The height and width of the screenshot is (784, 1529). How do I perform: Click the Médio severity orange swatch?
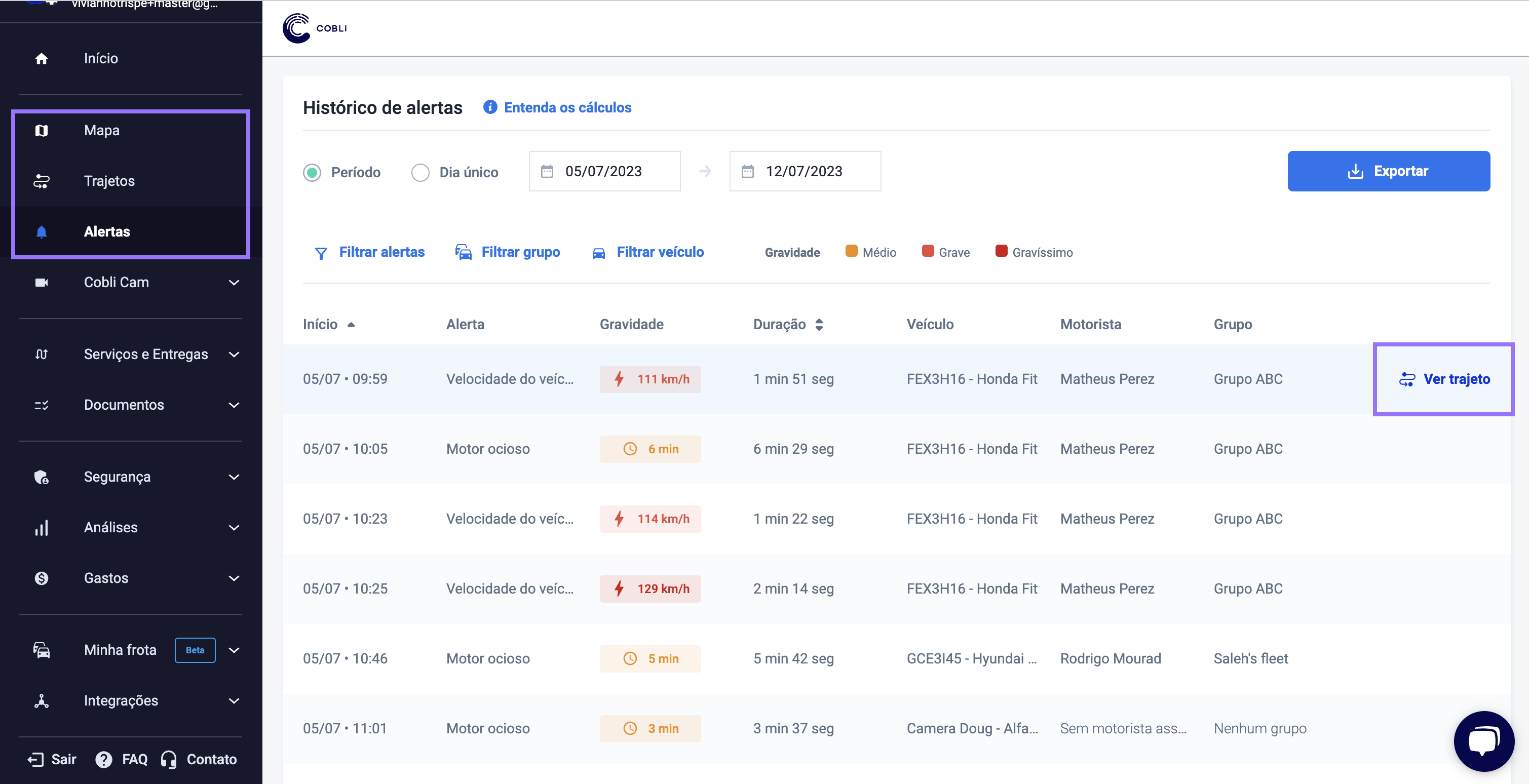[851, 251]
